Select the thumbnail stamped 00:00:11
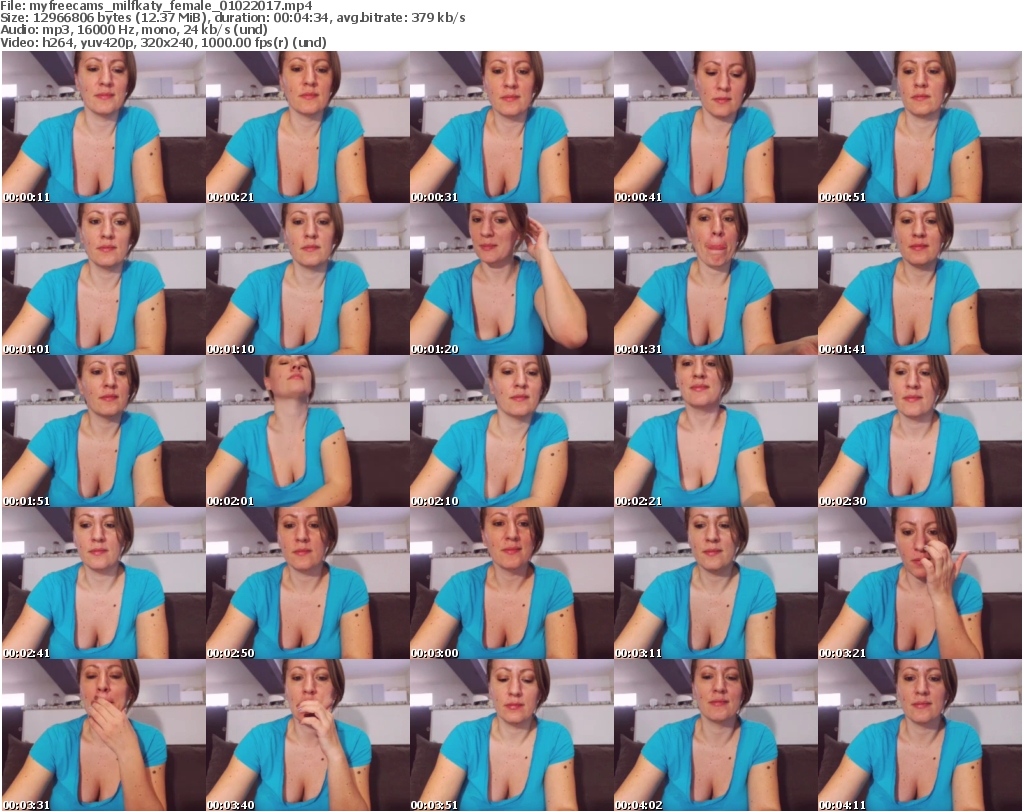1024x811 pixels. coord(103,127)
